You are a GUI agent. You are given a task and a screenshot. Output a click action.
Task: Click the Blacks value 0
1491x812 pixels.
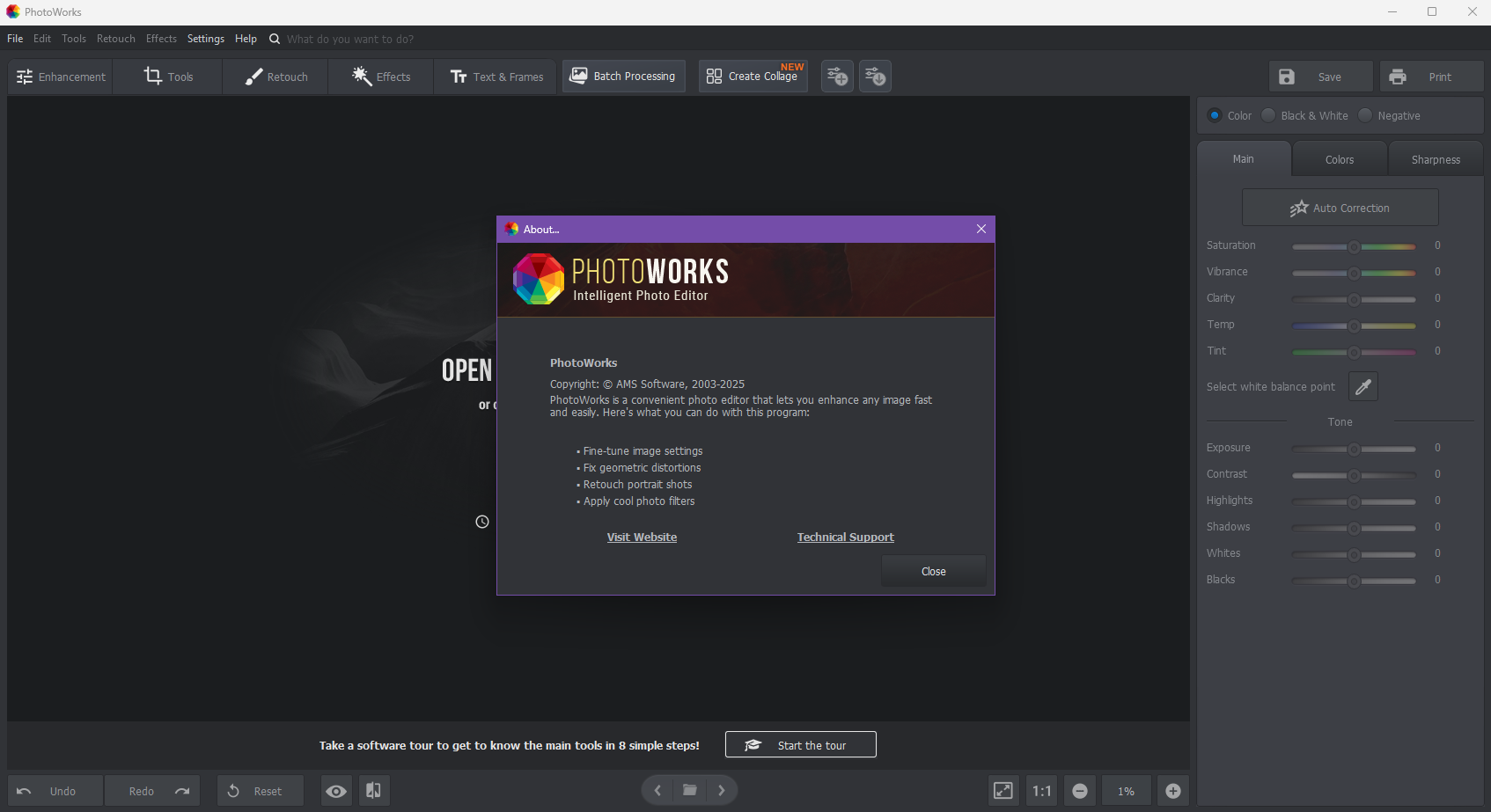[1437, 580]
